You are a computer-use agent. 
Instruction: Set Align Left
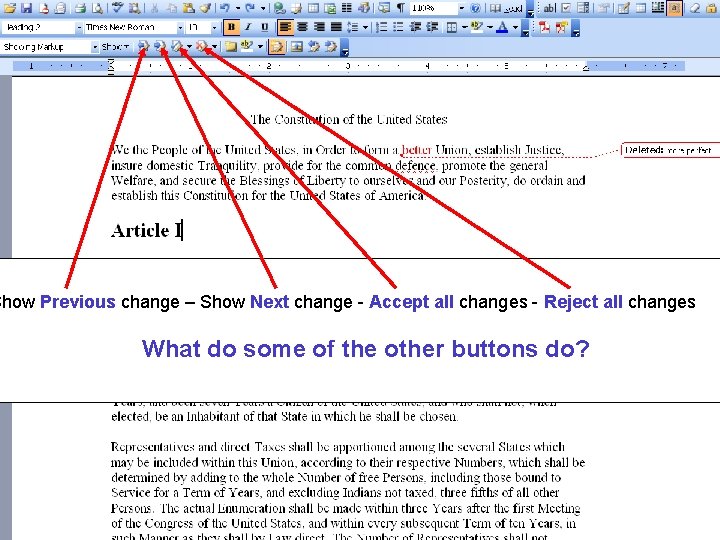285,27
